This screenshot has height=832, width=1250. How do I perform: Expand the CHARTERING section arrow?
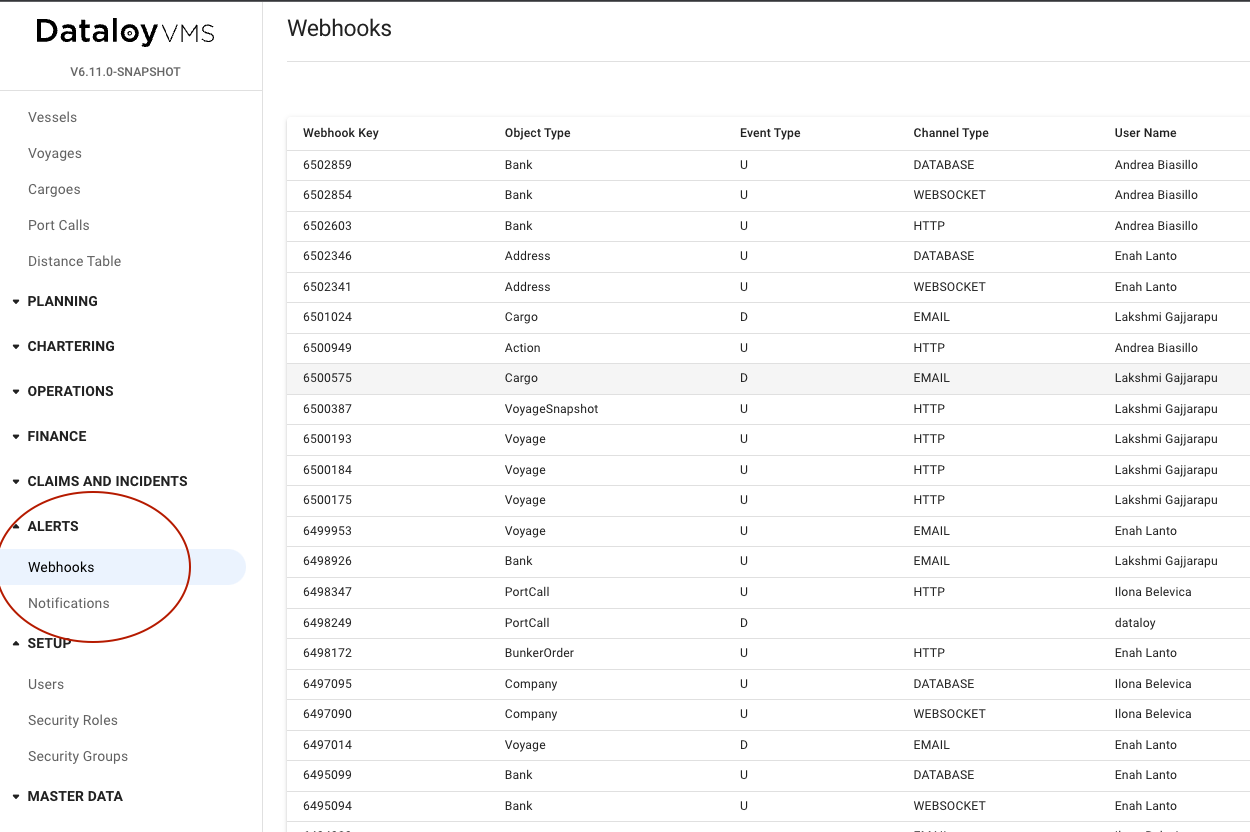click(x=16, y=346)
